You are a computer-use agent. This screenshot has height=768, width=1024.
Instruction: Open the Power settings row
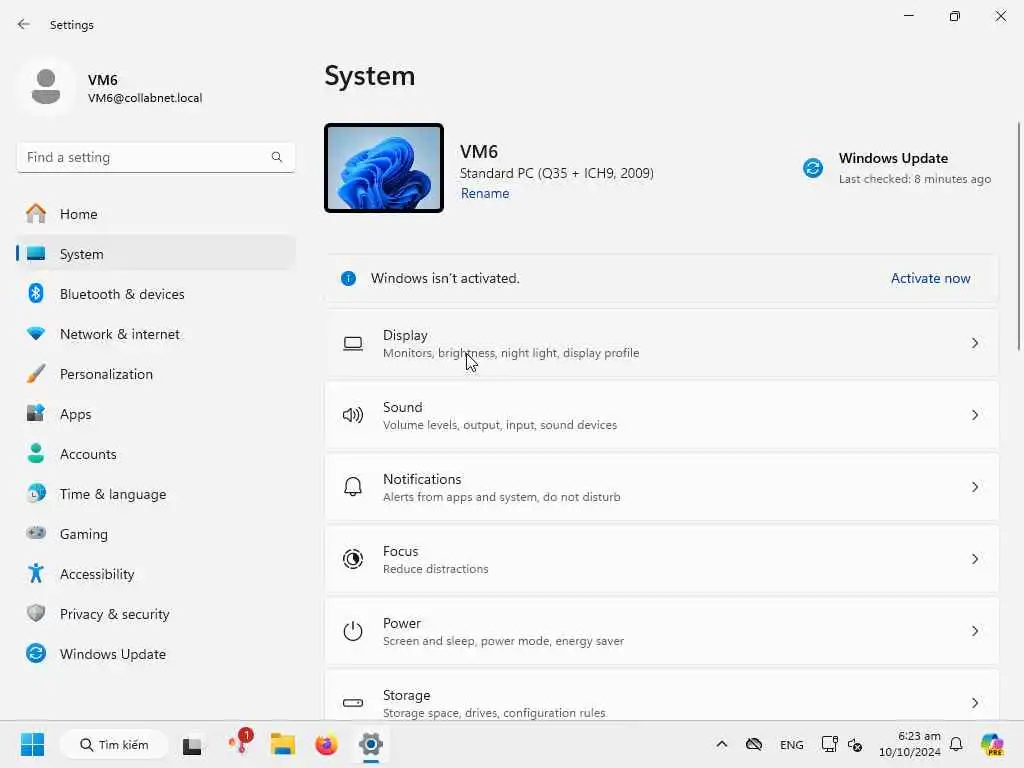tap(662, 631)
